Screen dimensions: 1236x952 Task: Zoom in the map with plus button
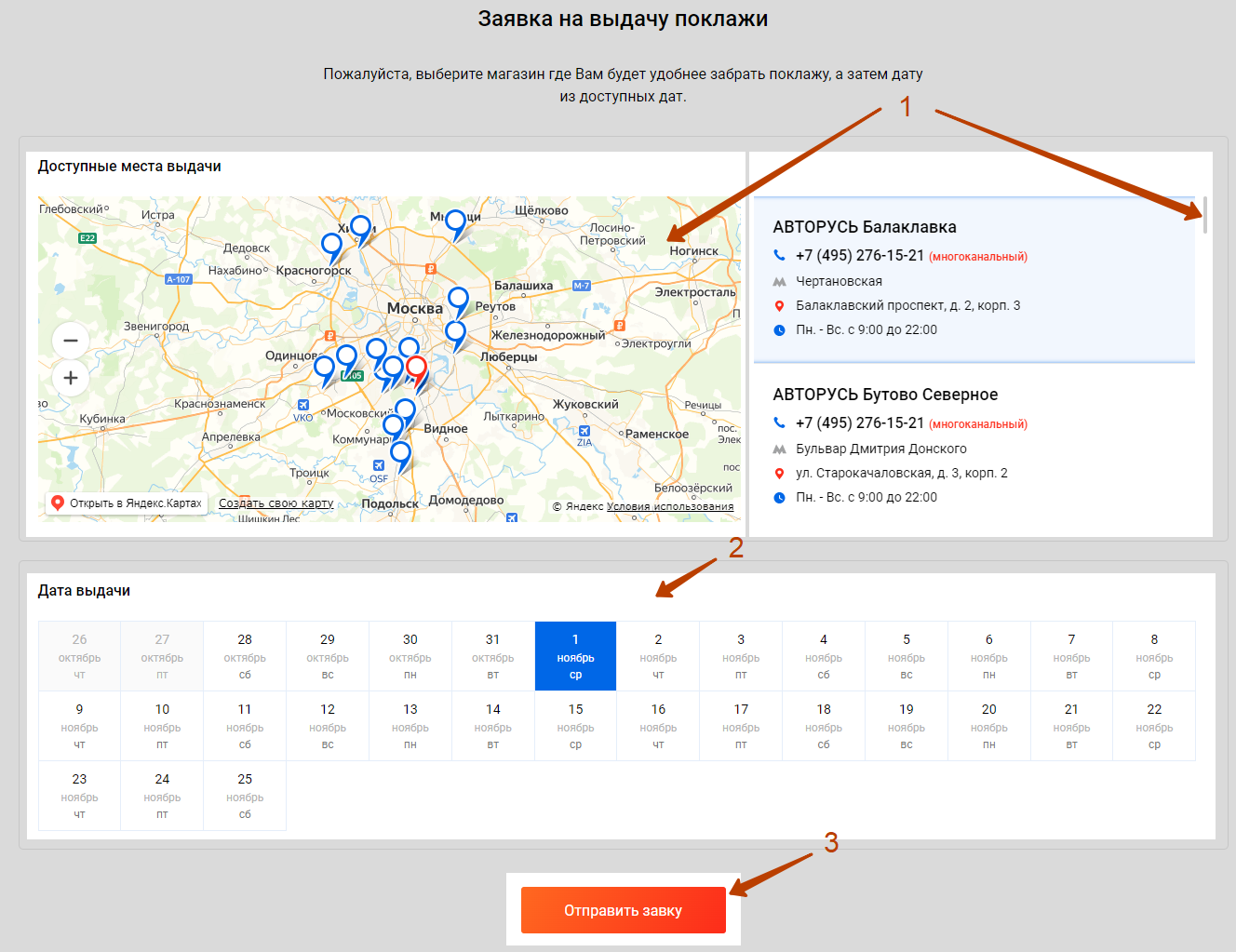[71, 378]
